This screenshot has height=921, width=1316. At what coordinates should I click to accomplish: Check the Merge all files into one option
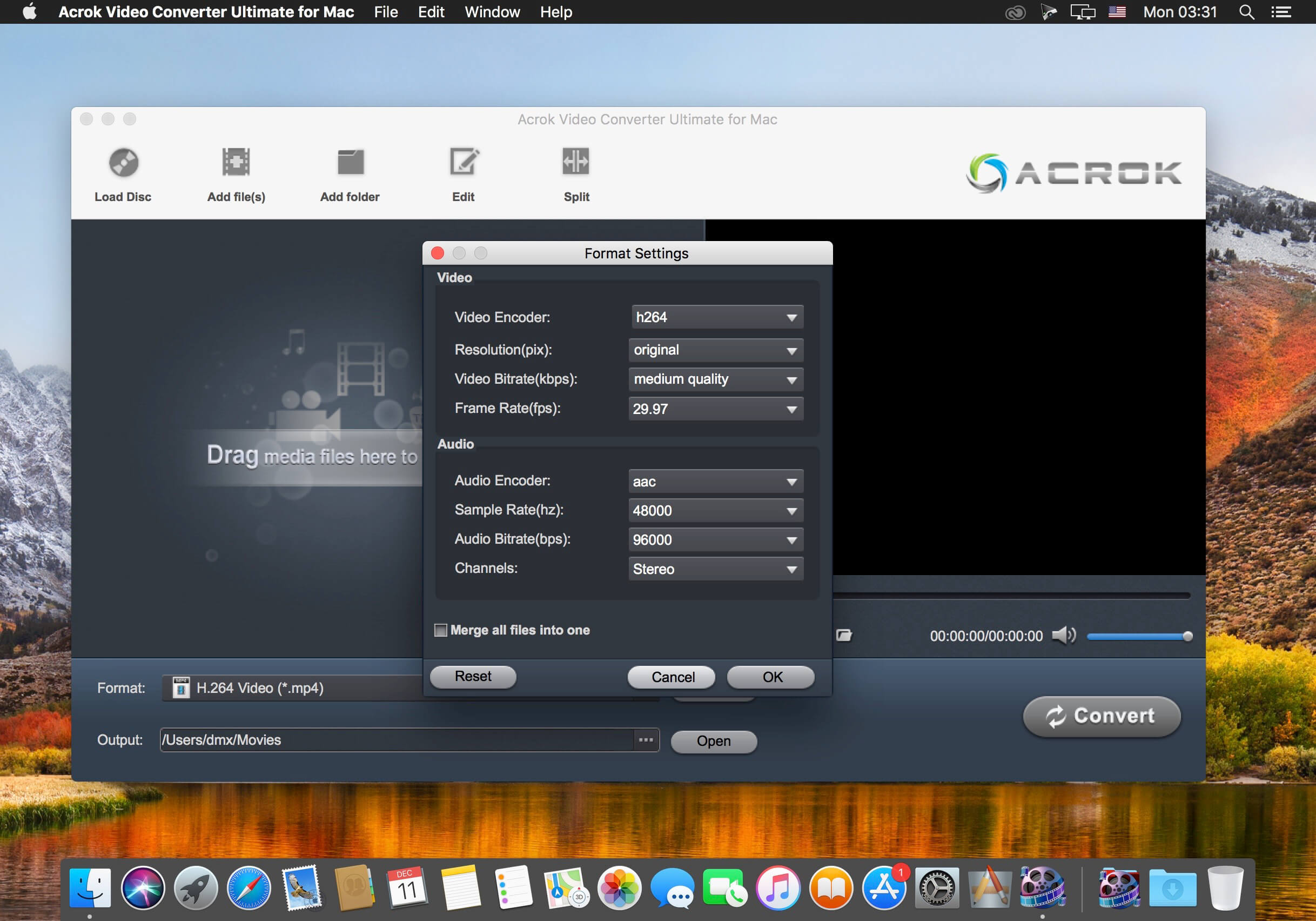tap(441, 630)
